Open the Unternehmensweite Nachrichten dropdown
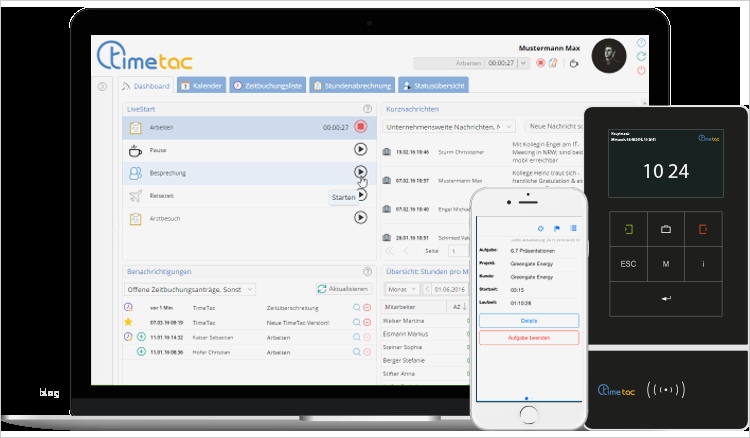This screenshot has width=750, height=438. pos(449,127)
